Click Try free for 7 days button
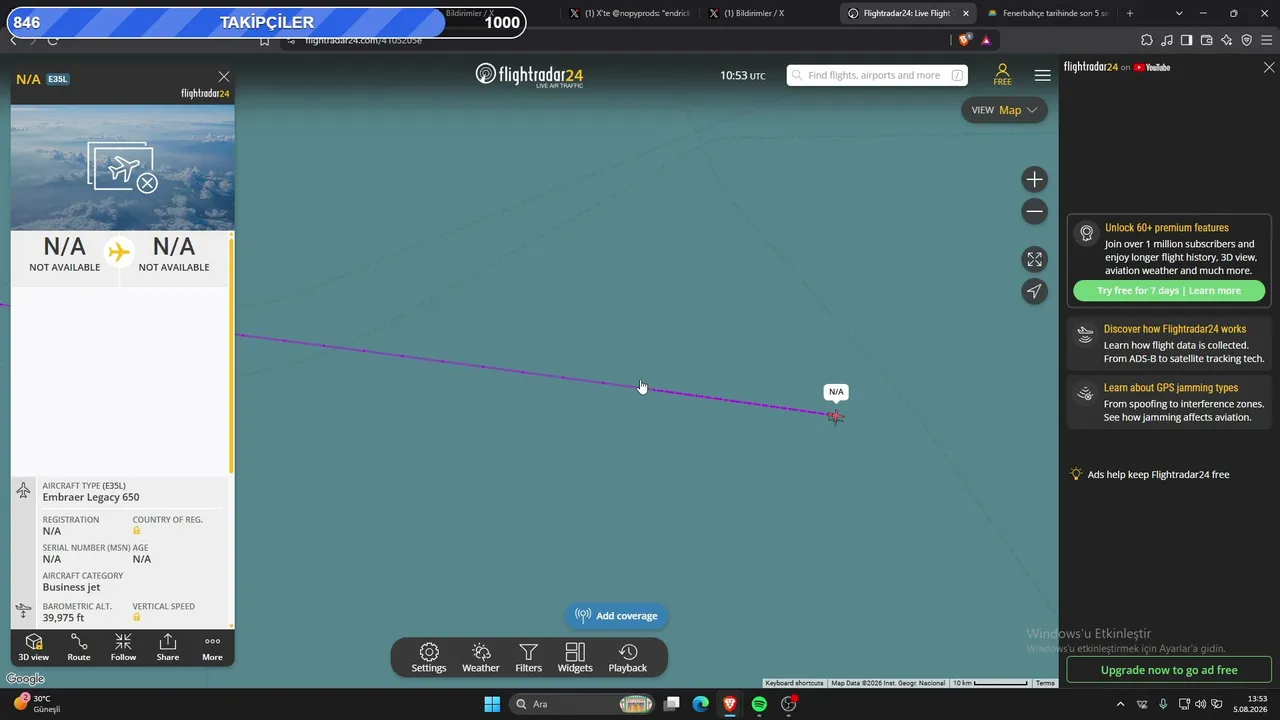 click(1169, 291)
